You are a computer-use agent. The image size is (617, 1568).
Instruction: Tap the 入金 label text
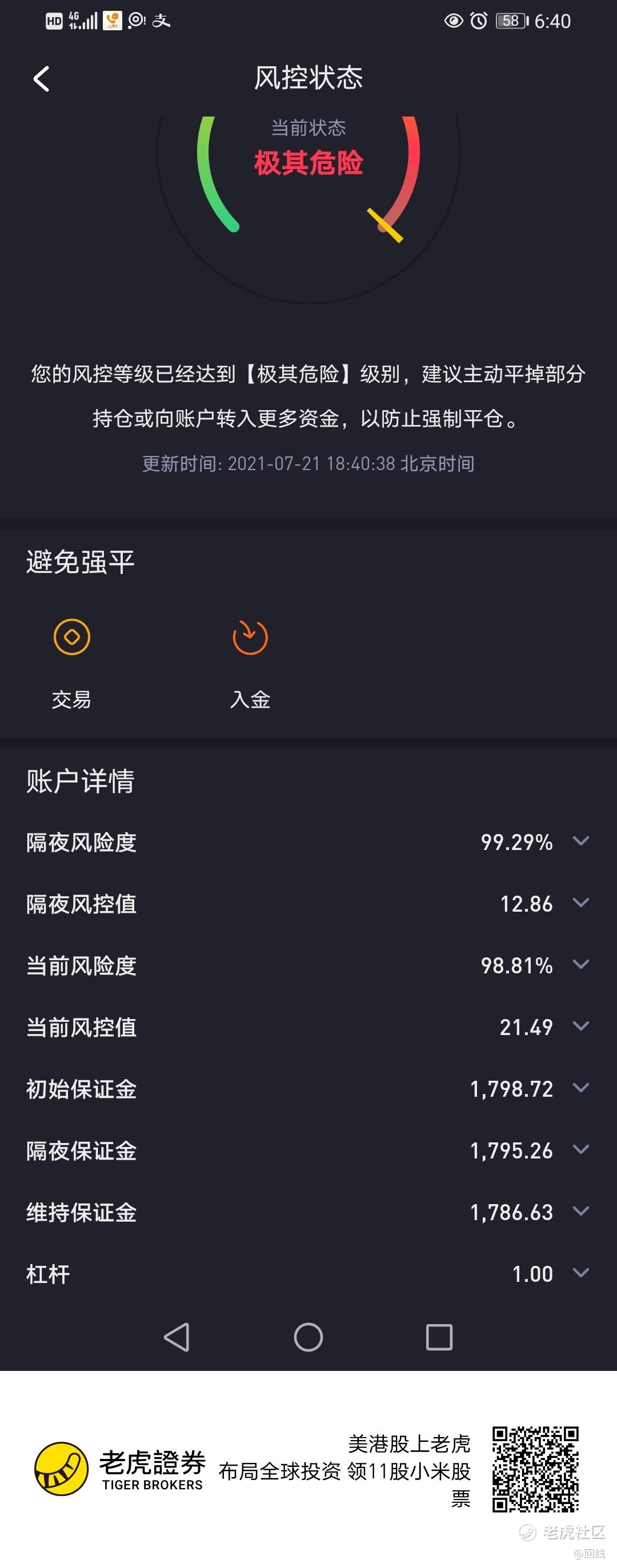tap(250, 699)
